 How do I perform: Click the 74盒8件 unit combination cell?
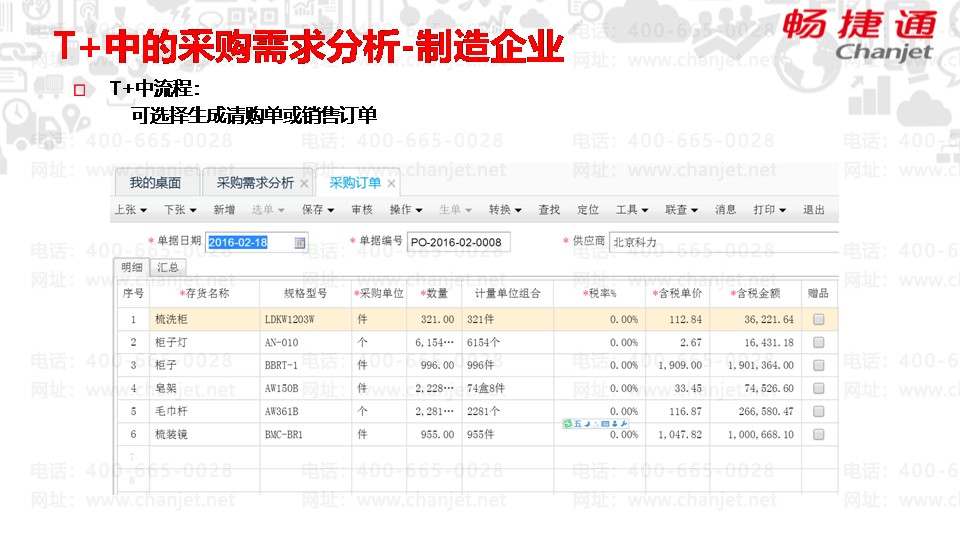(508, 388)
